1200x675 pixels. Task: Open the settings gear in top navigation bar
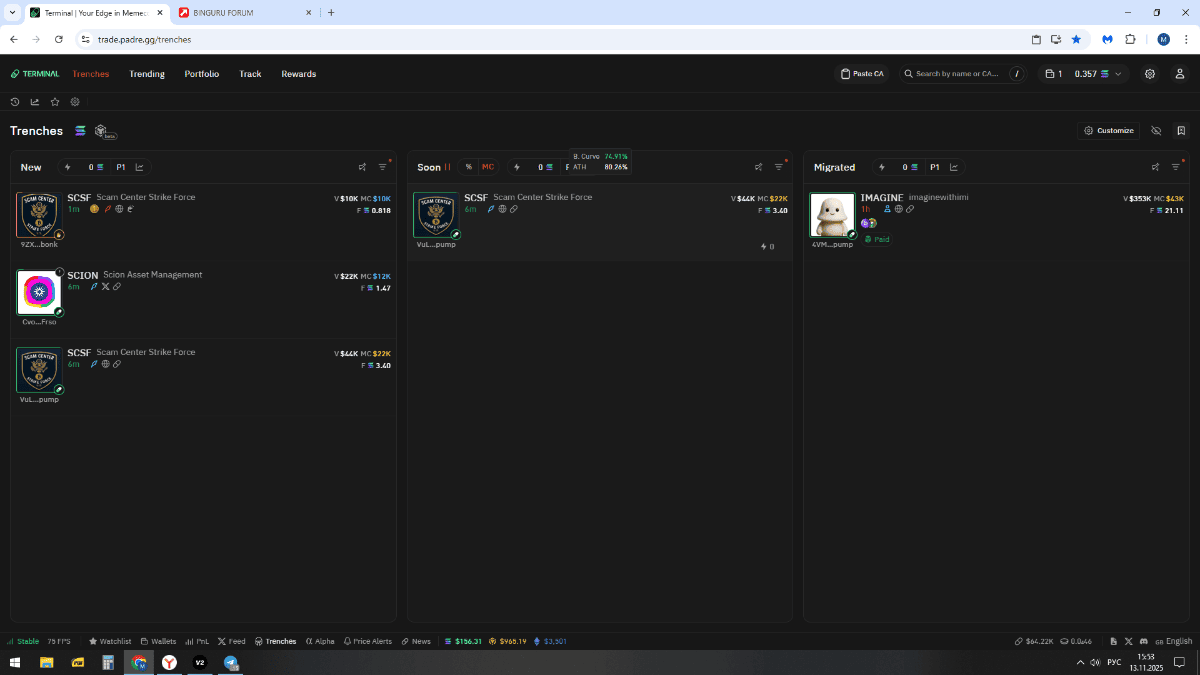(x=1150, y=74)
